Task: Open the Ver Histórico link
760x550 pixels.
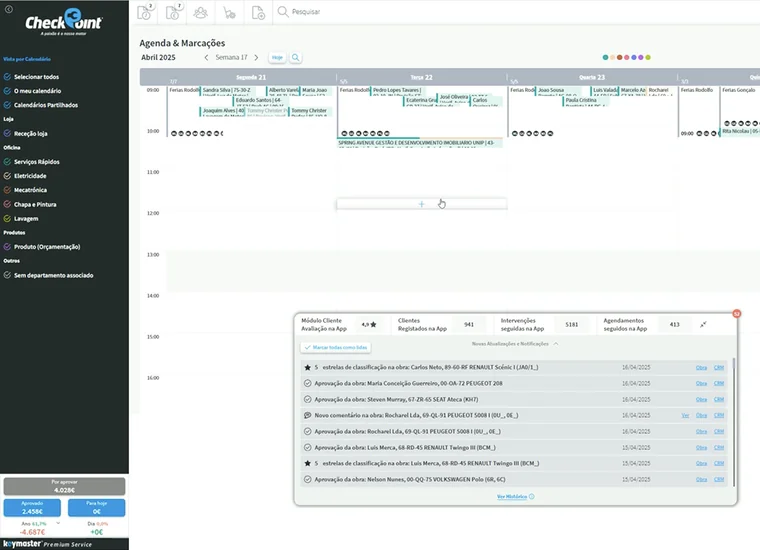Action: click(x=515, y=496)
